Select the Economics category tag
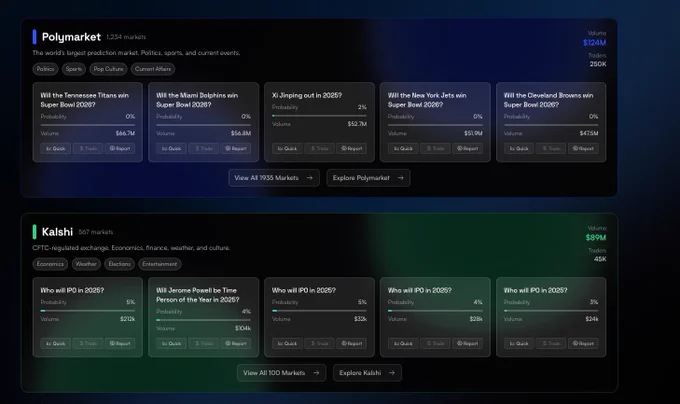The width and height of the screenshot is (680, 404). (50, 264)
